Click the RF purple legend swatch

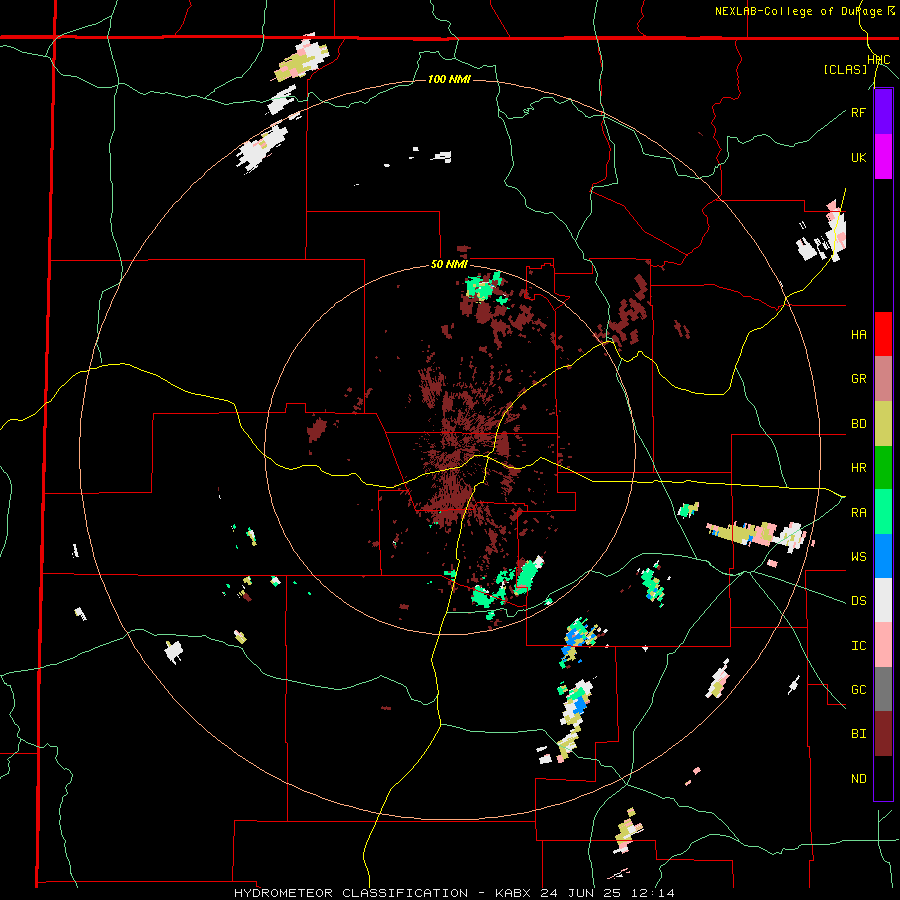point(883,112)
